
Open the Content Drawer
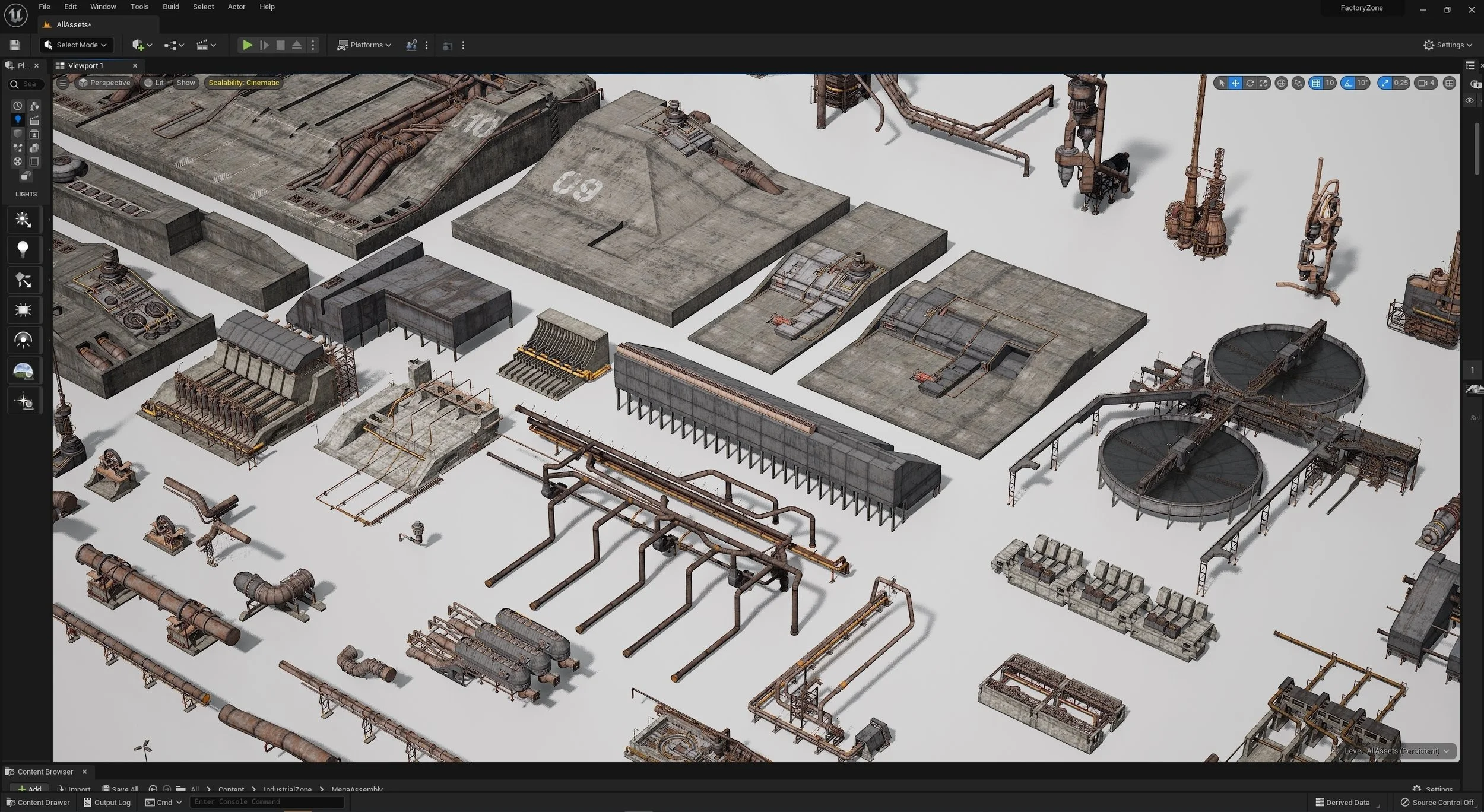[x=37, y=803]
